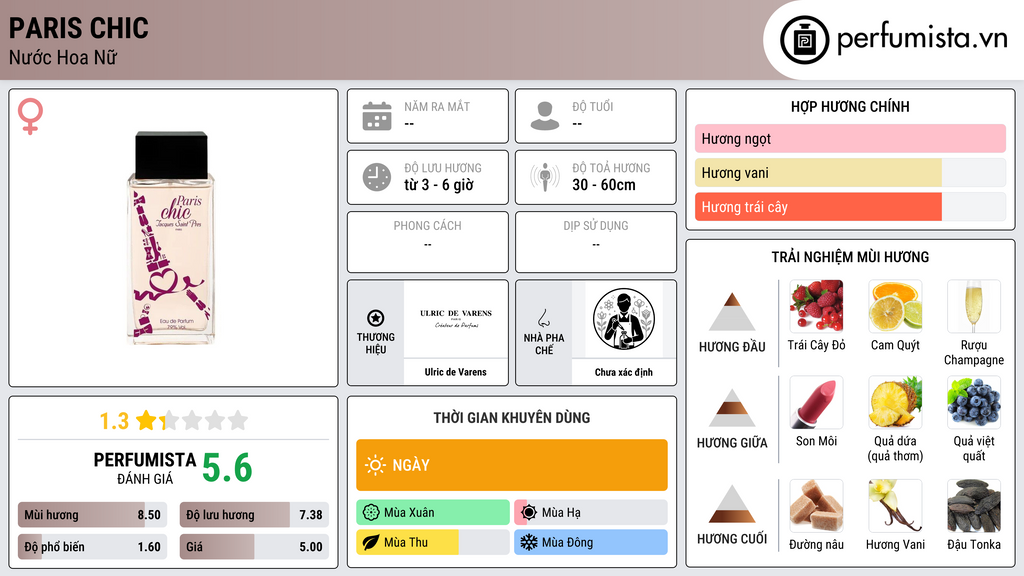Click the Hương ngọt accord bar

[x=850, y=138]
